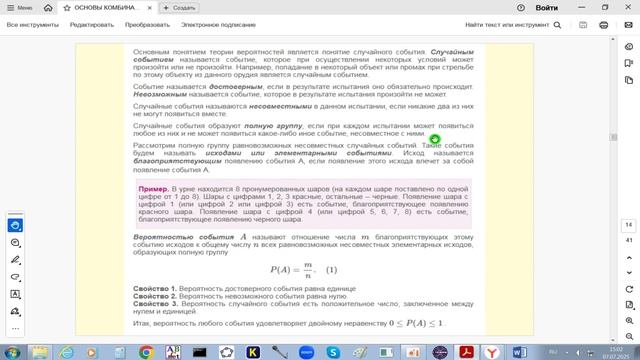640x360 pixels.
Task: Select the freehand draw lasso tool
Action: coord(15,277)
